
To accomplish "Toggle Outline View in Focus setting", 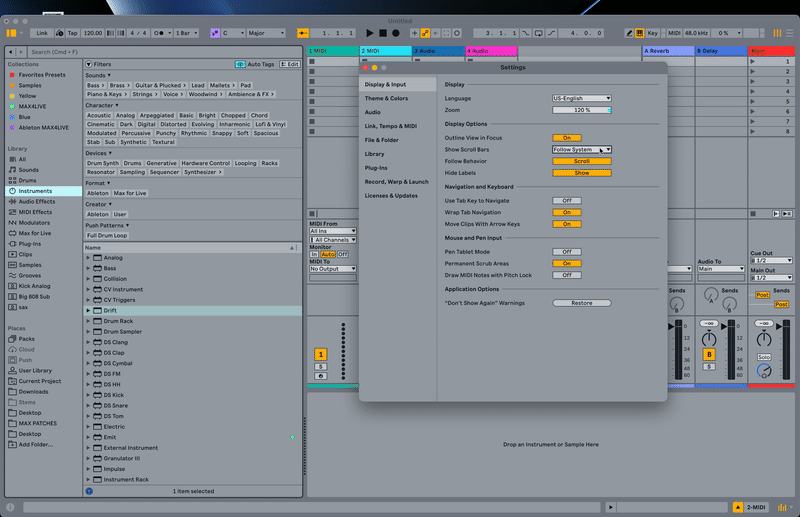I will (x=566, y=138).
